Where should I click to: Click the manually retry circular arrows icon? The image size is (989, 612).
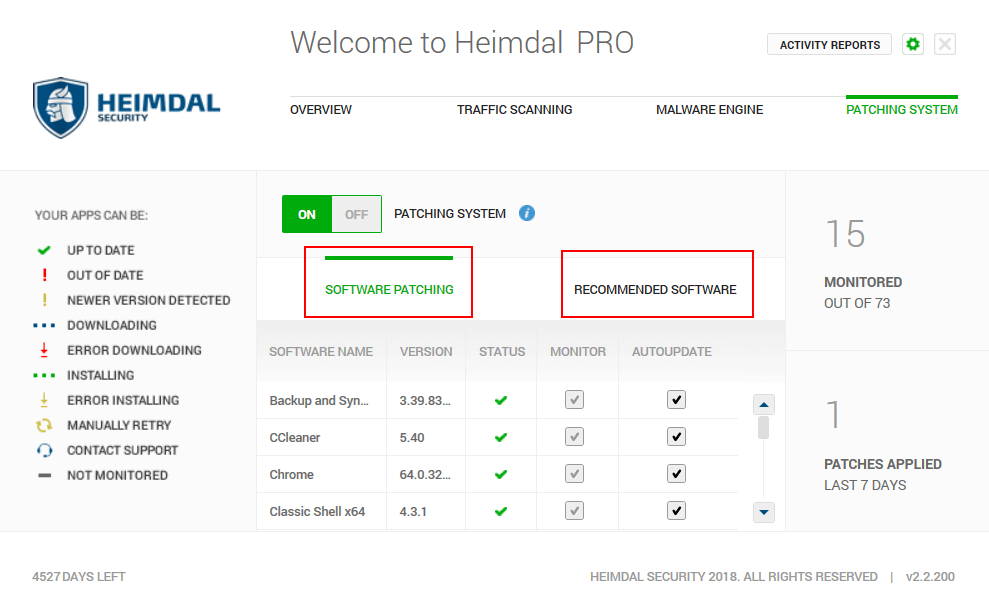[44, 425]
